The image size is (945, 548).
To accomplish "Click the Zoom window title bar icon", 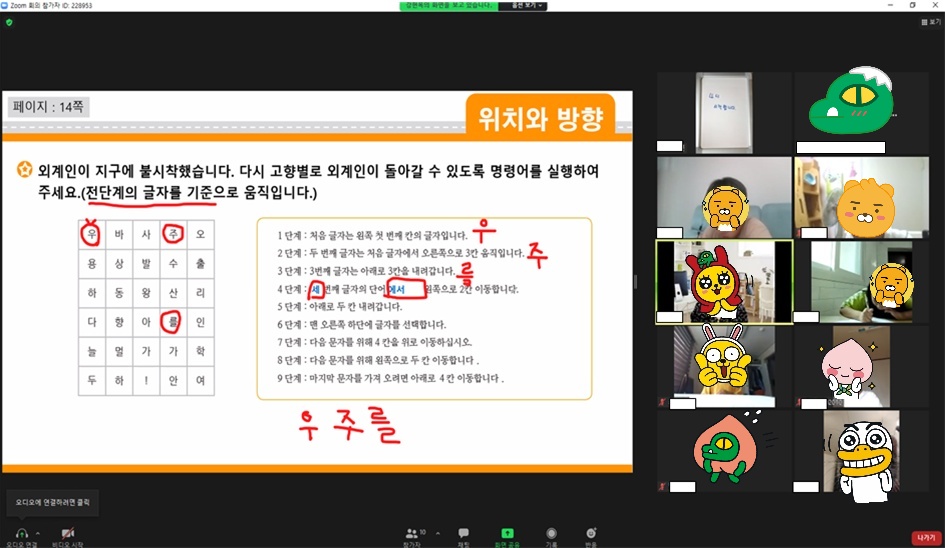I will coord(5,5).
